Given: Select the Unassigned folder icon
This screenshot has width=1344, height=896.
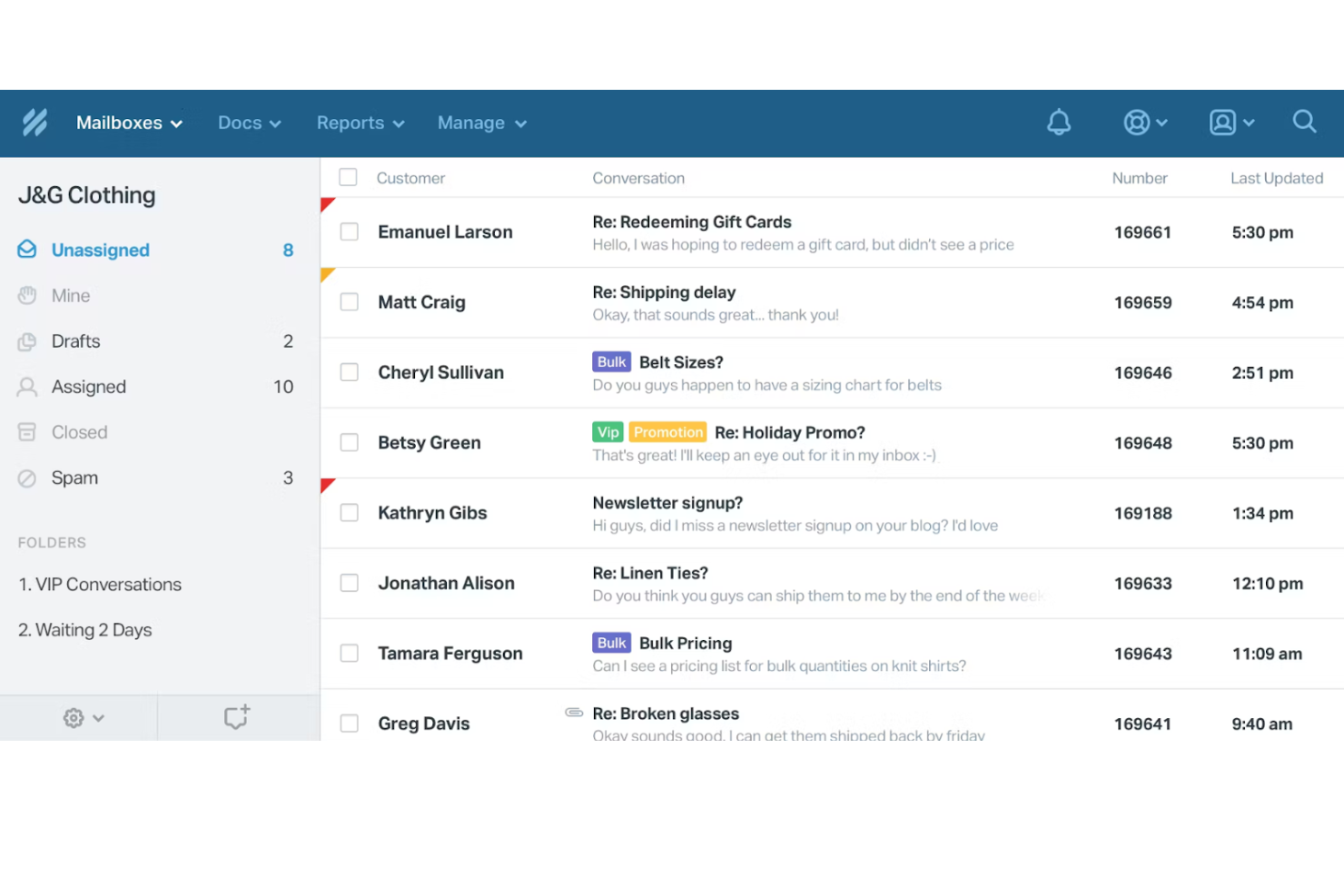Looking at the screenshot, I should coord(27,249).
